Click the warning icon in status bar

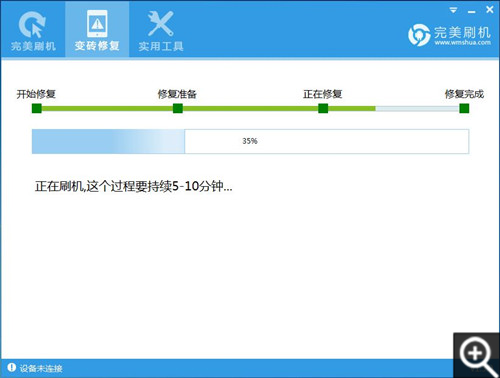pos(11,367)
